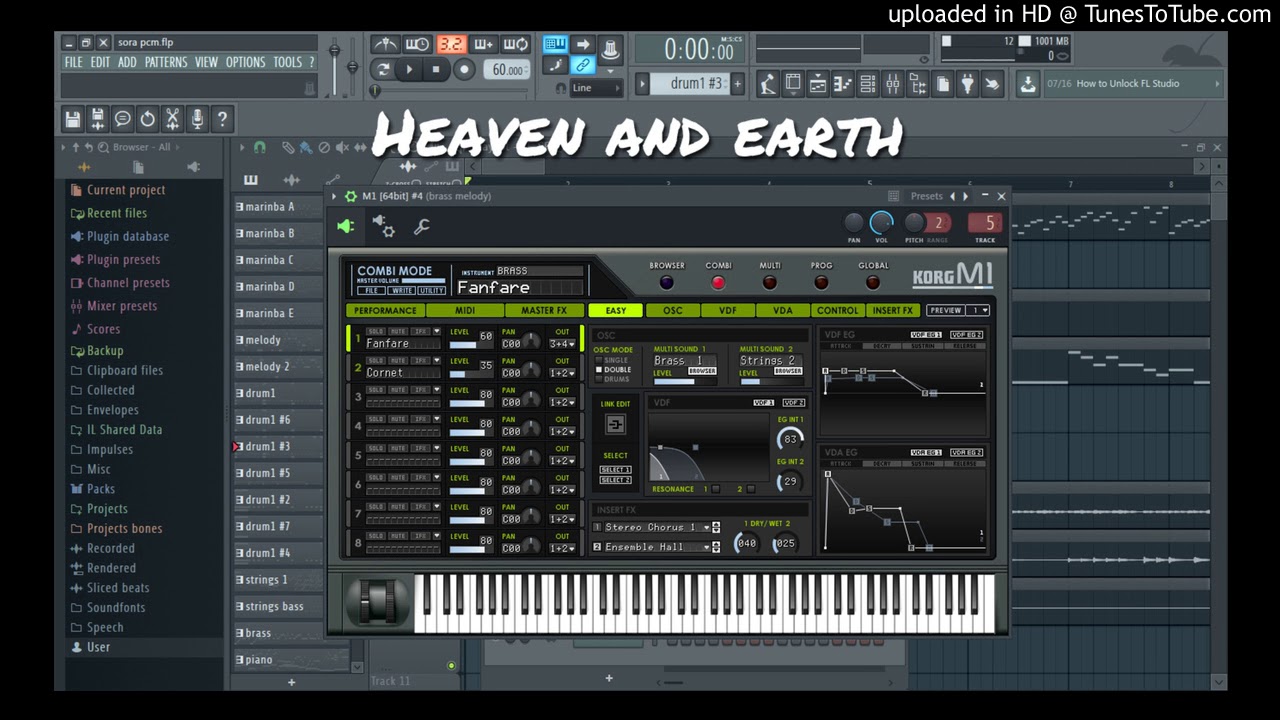
Task: Click the plugin picker plug icon
Action: (967, 84)
